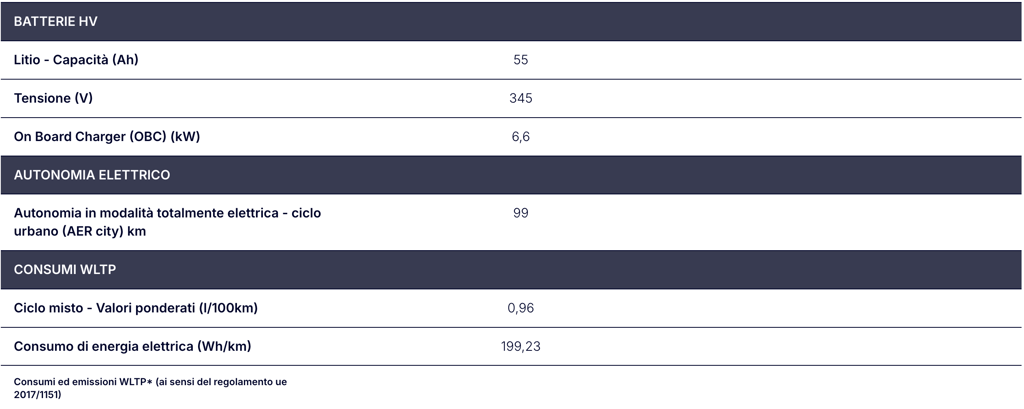Click the energy value 199,23
The height and width of the screenshot is (409, 1024).
520,346
